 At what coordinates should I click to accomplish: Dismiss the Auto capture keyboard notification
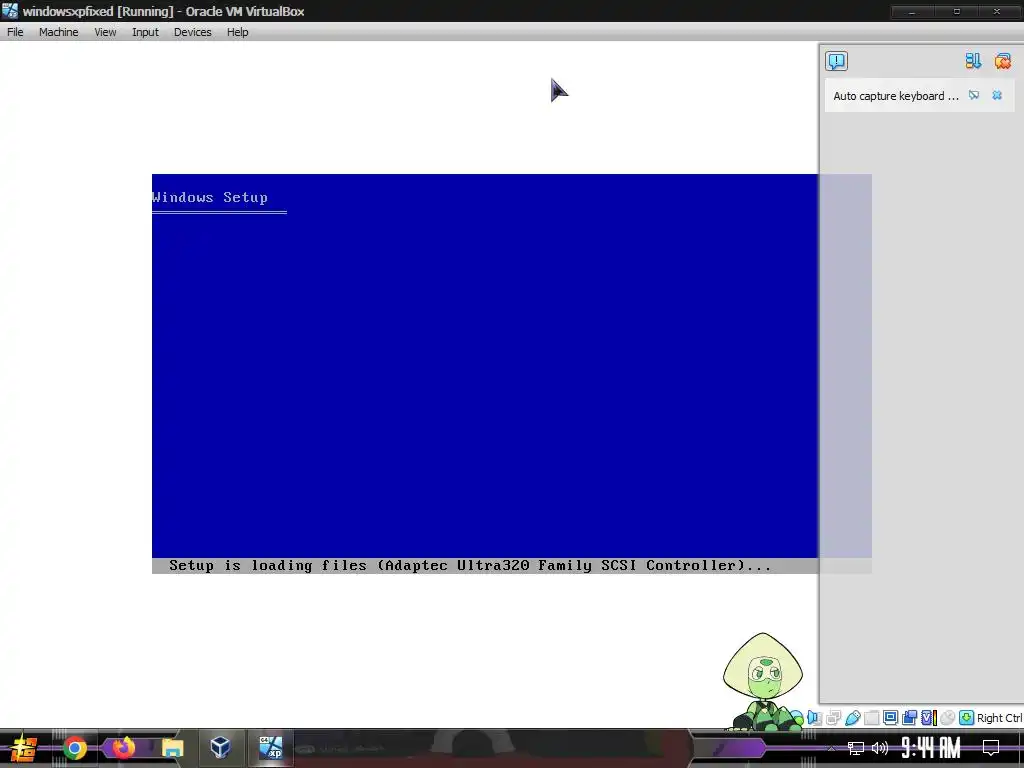tap(997, 95)
